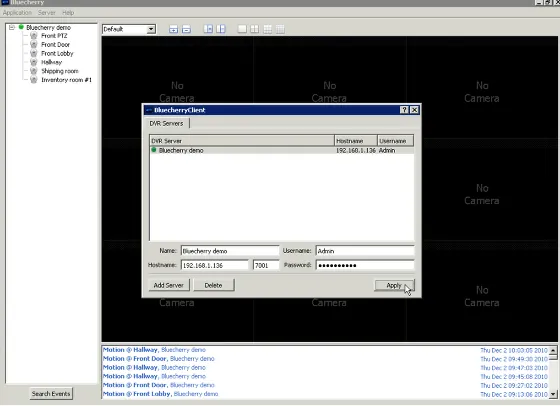This screenshot has height=406, width=560.
Task: Click the Username column header
Action: [x=396, y=141]
